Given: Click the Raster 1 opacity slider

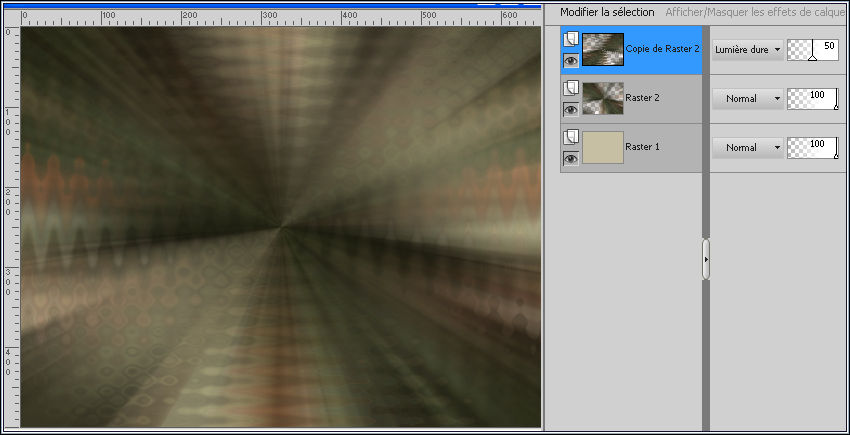Looking at the screenshot, I should tap(813, 148).
